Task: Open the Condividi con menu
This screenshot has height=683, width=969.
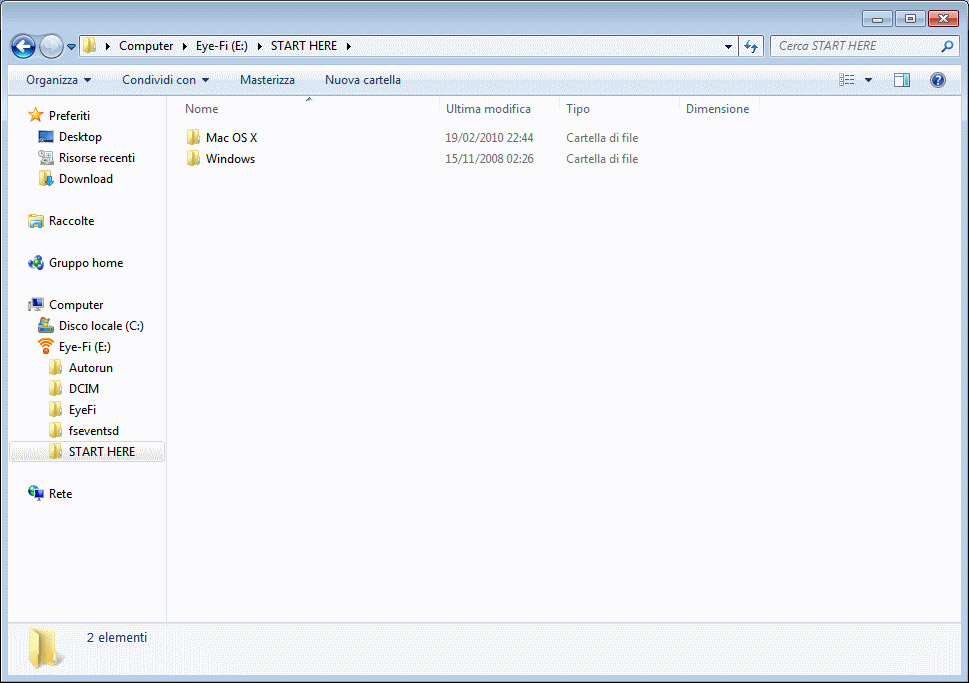Action: [165, 80]
